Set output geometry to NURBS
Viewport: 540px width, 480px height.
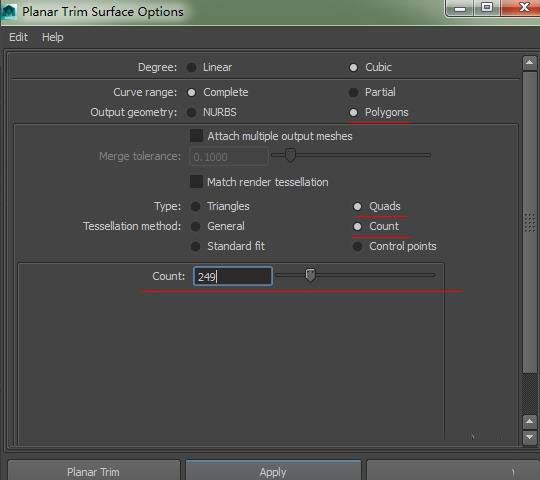pos(191,112)
